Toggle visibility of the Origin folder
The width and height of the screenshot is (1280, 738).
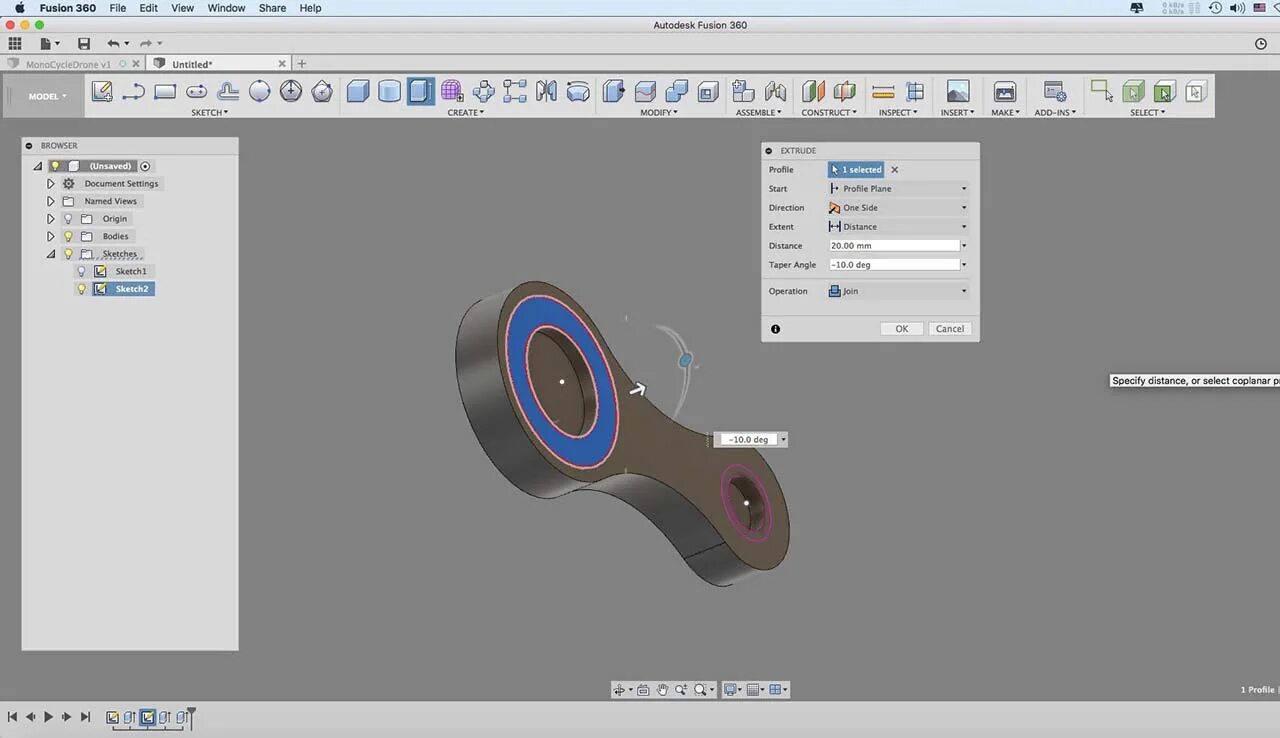pos(67,218)
